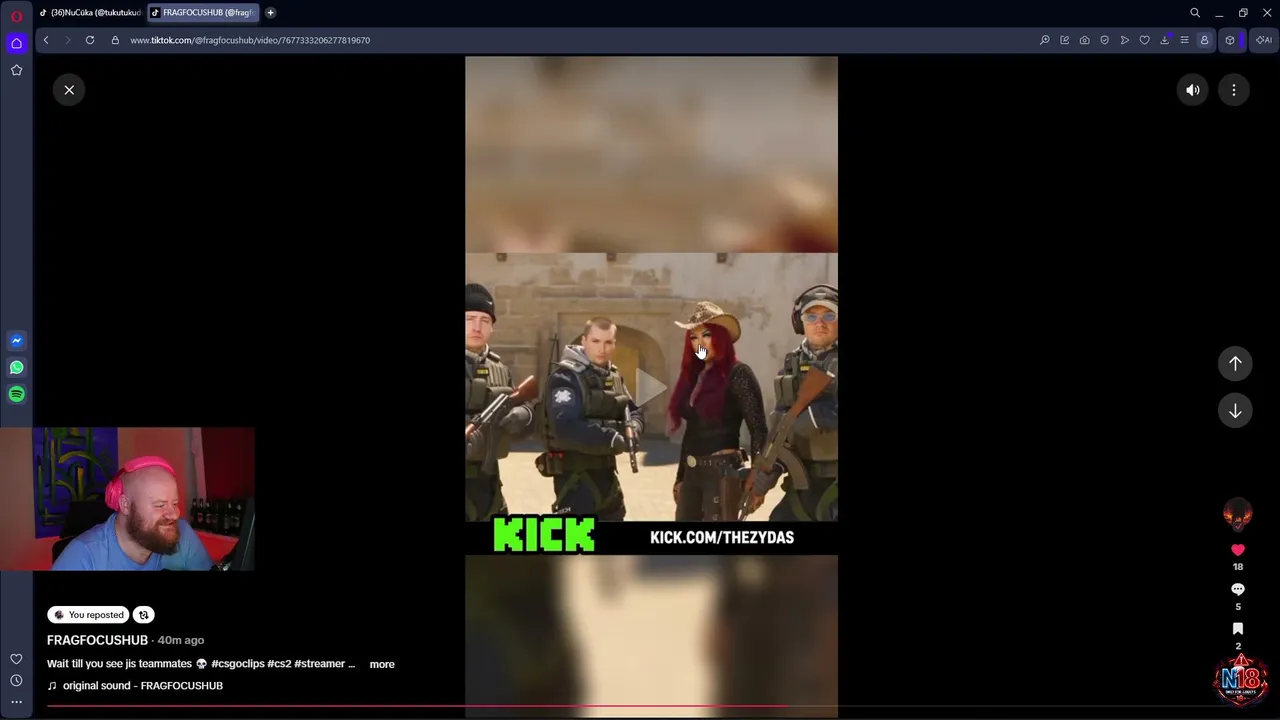
Task: Open Opera start page home icon
Action: pos(16,43)
